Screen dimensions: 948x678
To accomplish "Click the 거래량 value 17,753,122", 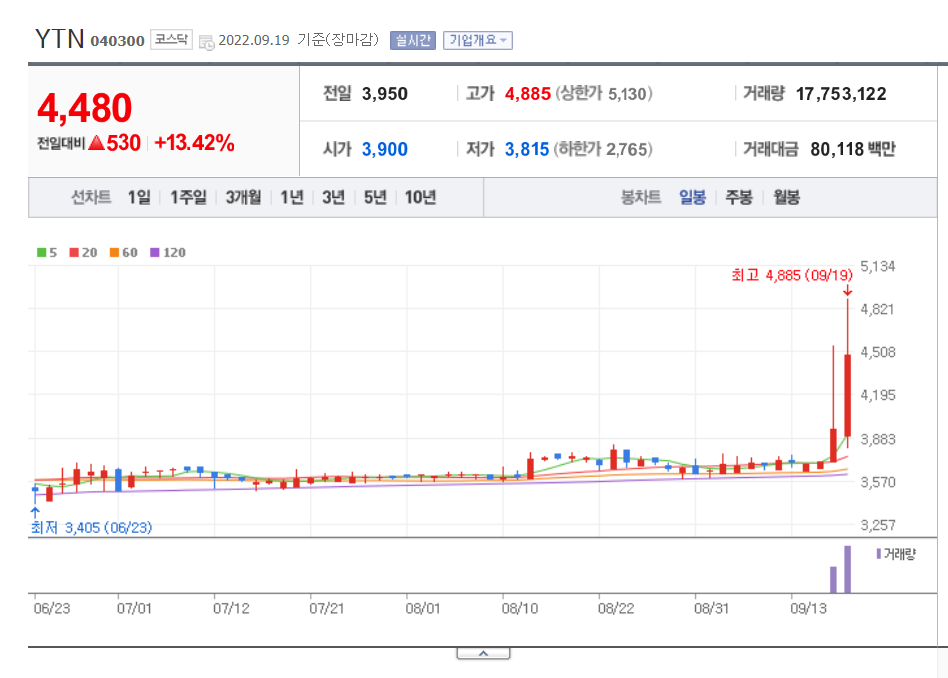I will tap(841, 94).
